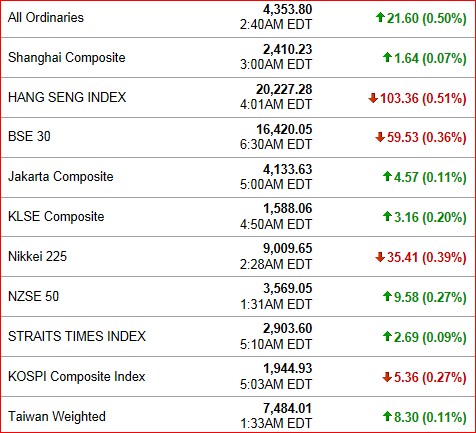Image resolution: width=476 pixels, height=433 pixels.
Task: Click the red down arrow beside HANG SENG INDEX
Action: pyautogui.click(x=373, y=98)
